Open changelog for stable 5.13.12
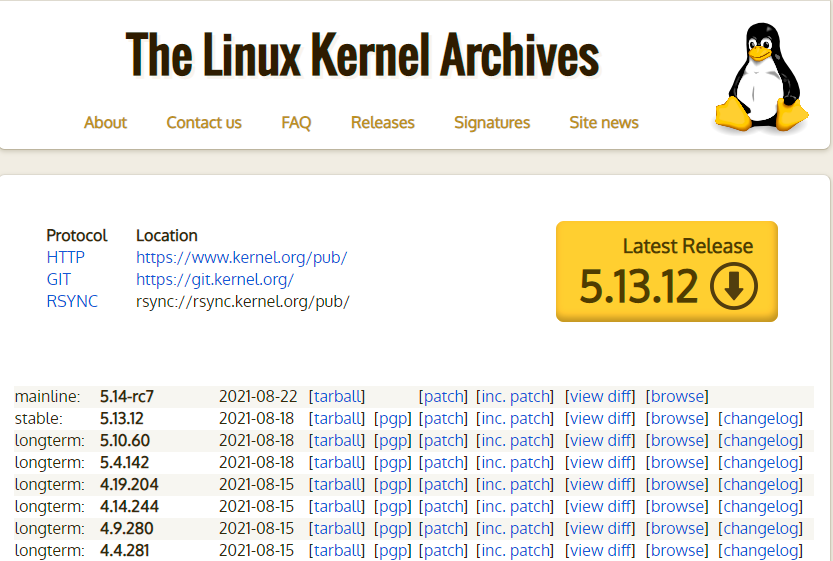 (x=760, y=419)
